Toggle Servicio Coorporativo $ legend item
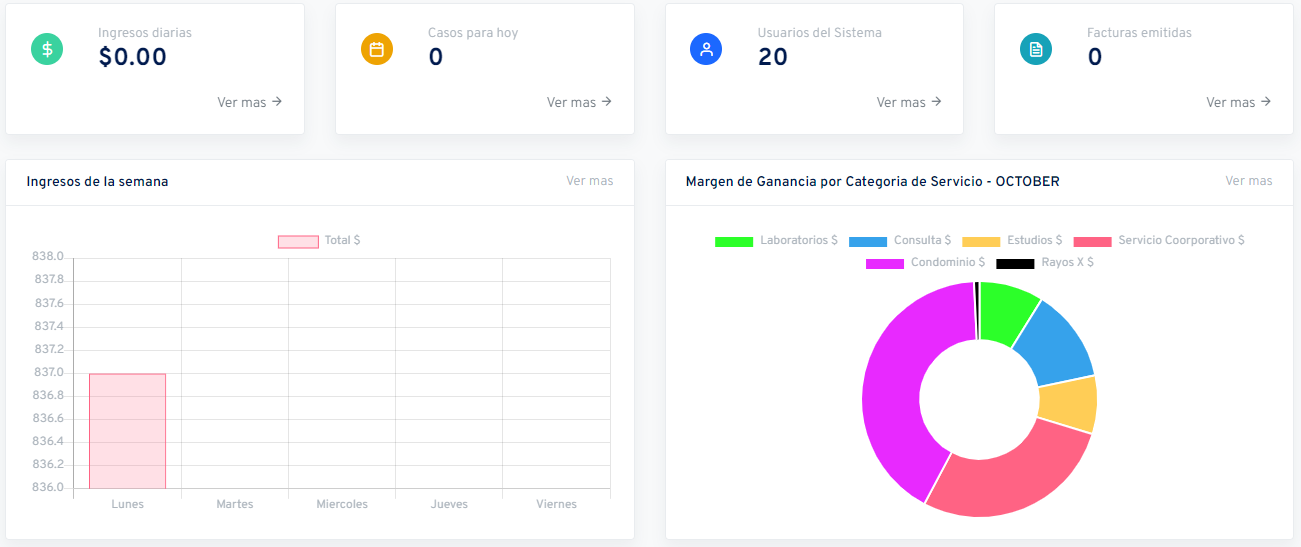This screenshot has height=547, width=1301. [1158, 241]
